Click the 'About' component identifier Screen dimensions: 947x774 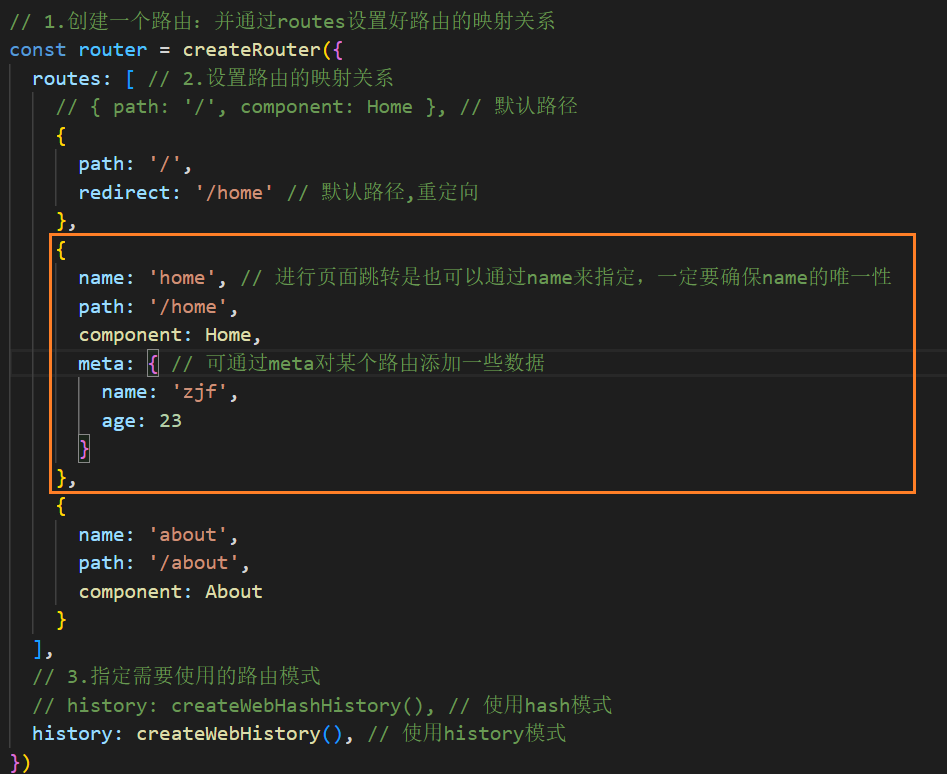tap(234, 592)
